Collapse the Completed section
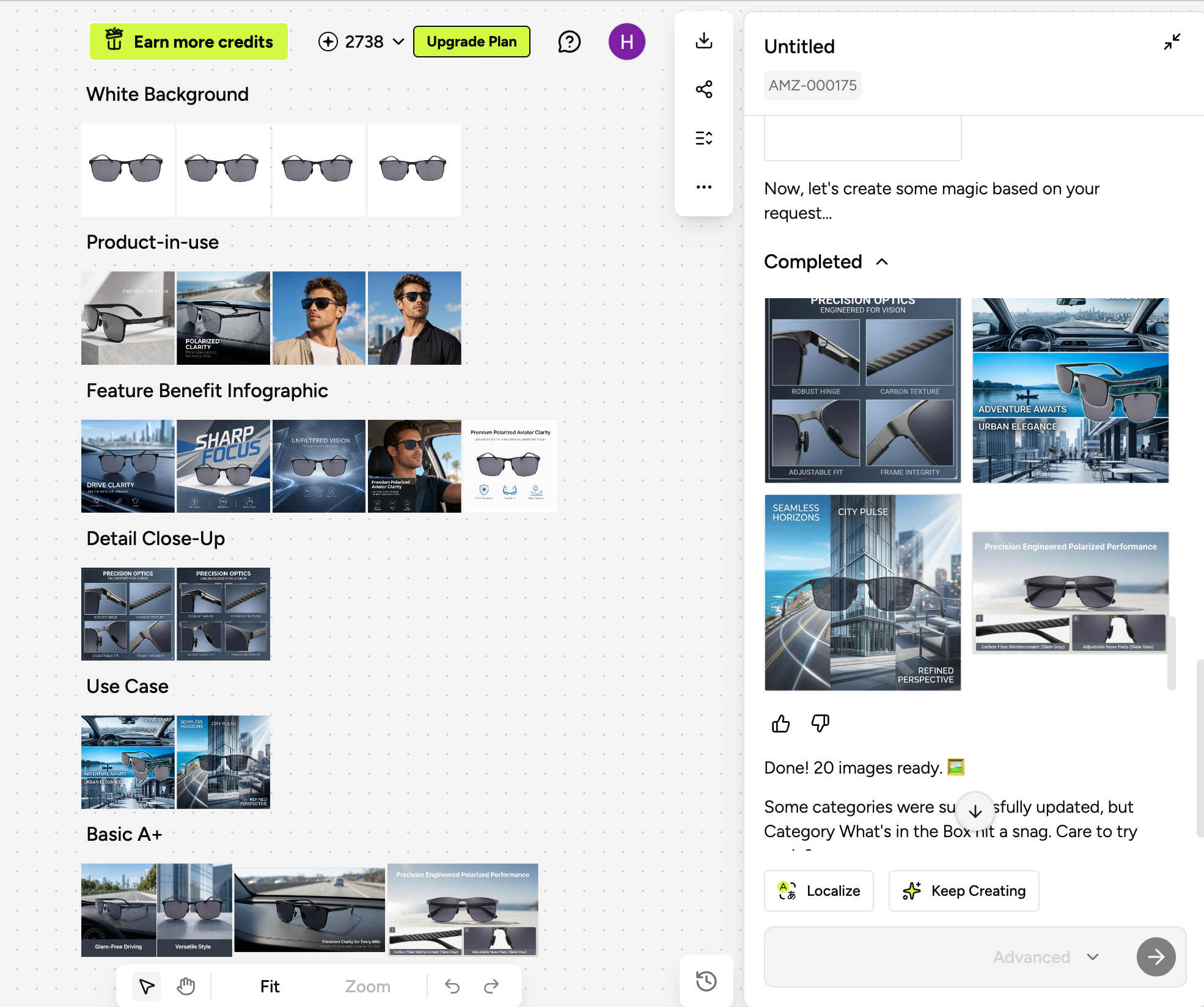This screenshot has height=1007, width=1204. [x=882, y=262]
